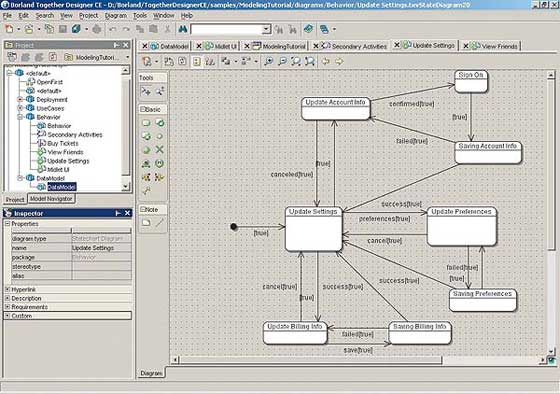Collapse the Basic palette section
Image resolution: width=560 pixels, height=394 pixels.
click(x=142, y=109)
